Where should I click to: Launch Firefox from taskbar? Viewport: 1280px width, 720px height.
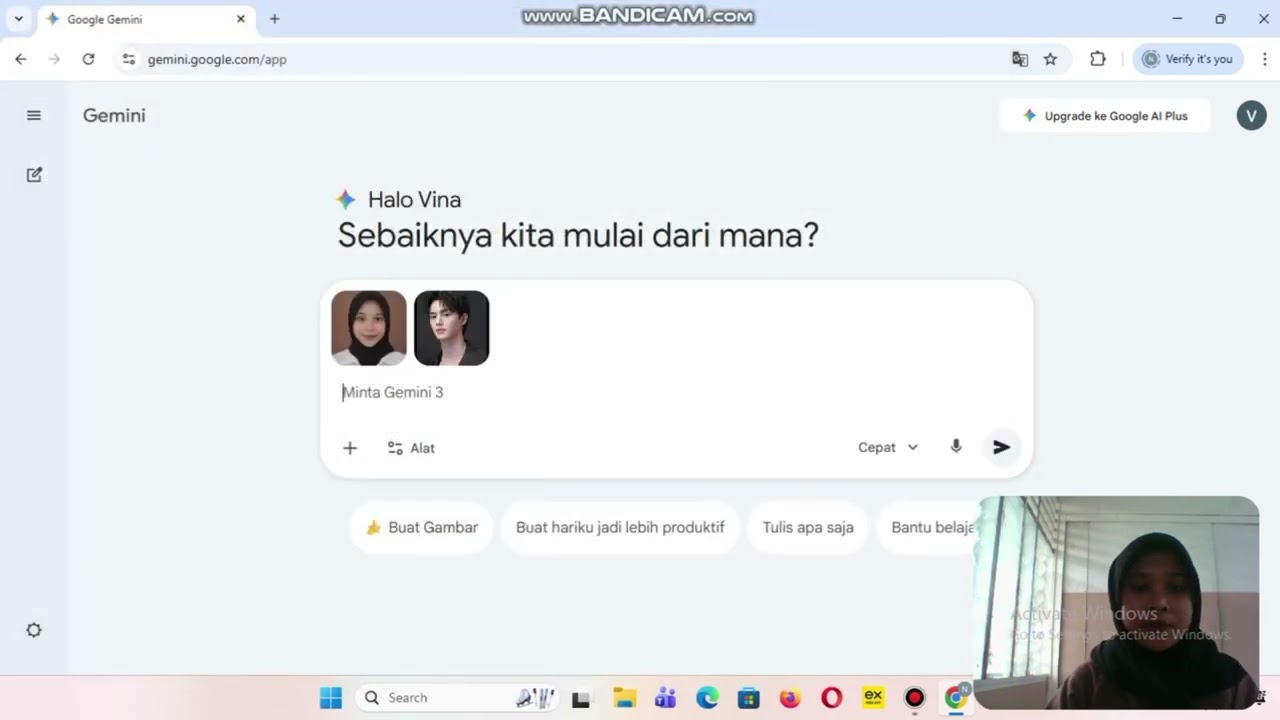790,697
